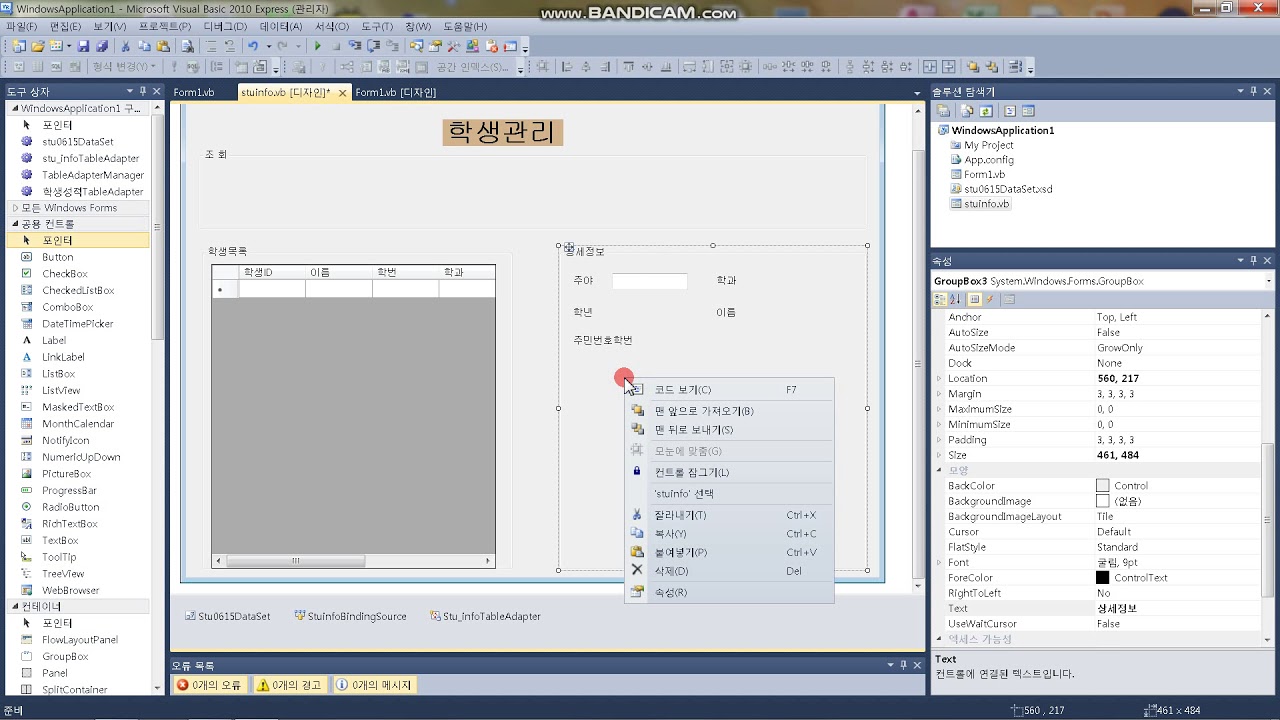Click Show All Files icon in Solution Explorer
The width and height of the screenshot is (1280, 720).
[x=968, y=111]
